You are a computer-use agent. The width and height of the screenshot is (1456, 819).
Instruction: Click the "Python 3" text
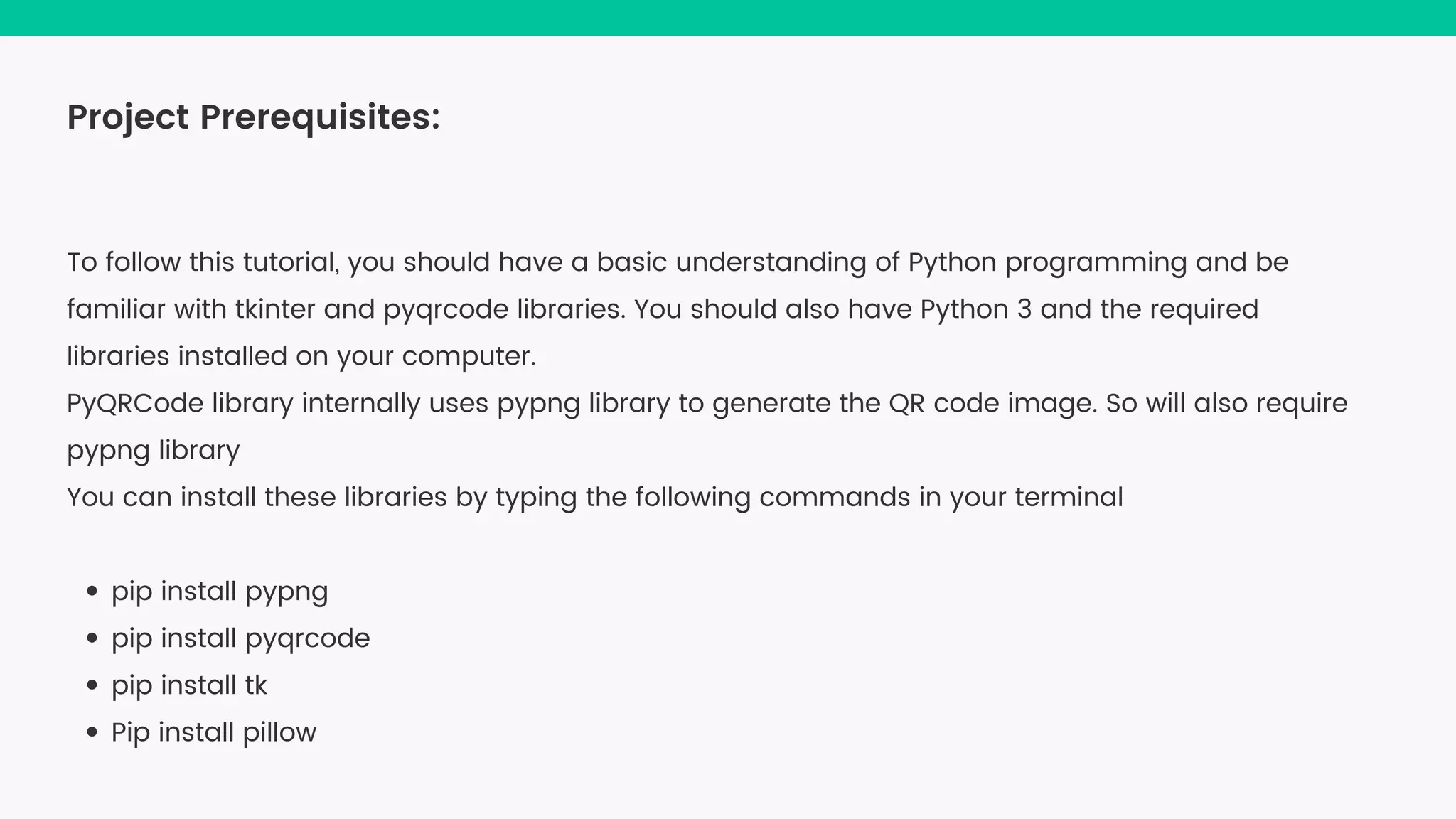click(x=975, y=309)
